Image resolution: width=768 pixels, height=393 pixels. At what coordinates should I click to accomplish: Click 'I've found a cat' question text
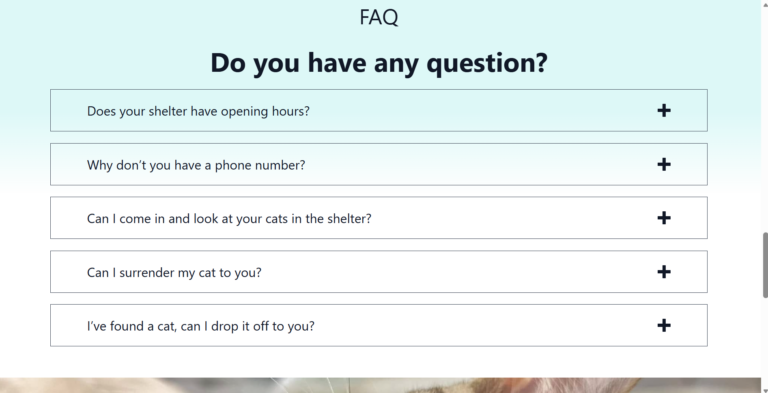201,326
